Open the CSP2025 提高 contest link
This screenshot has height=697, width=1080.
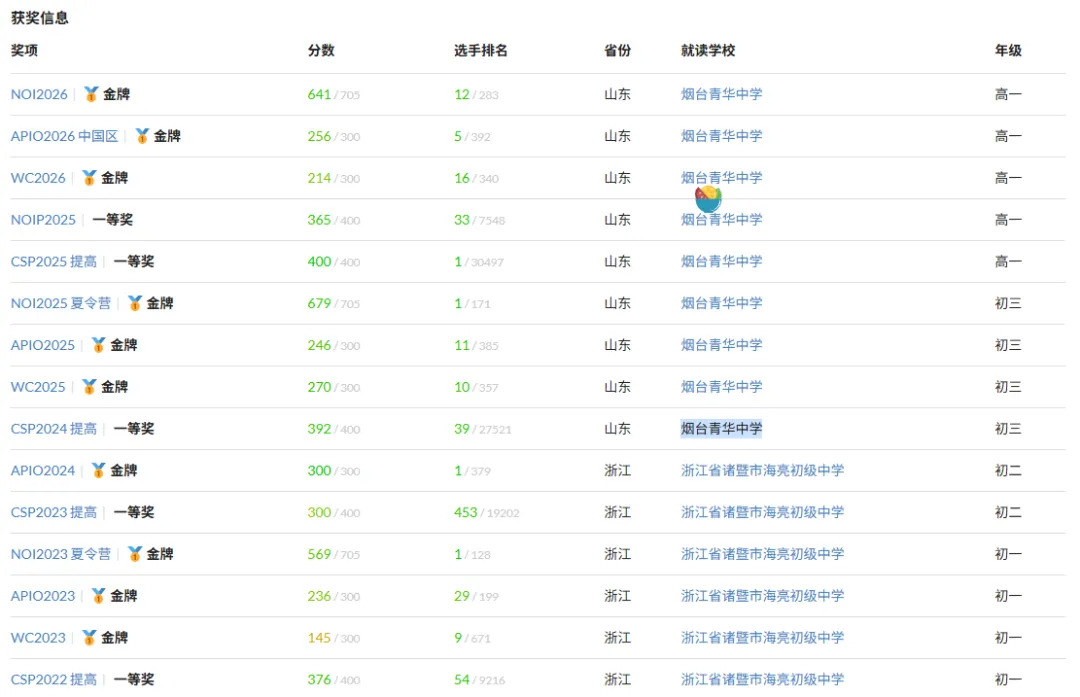click(54, 262)
